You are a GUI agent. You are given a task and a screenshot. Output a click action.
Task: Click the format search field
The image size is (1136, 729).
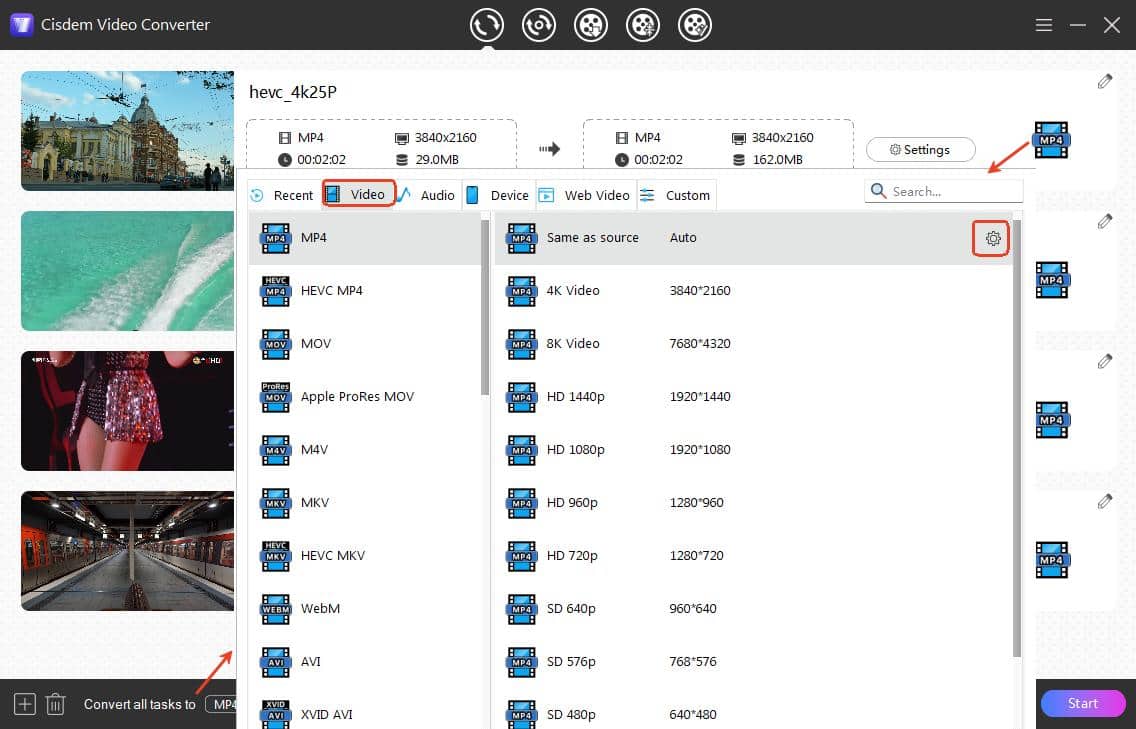click(x=943, y=190)
